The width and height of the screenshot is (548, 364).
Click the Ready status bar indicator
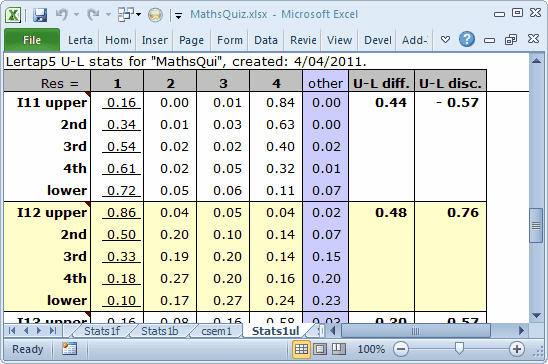tap(27, 349)
